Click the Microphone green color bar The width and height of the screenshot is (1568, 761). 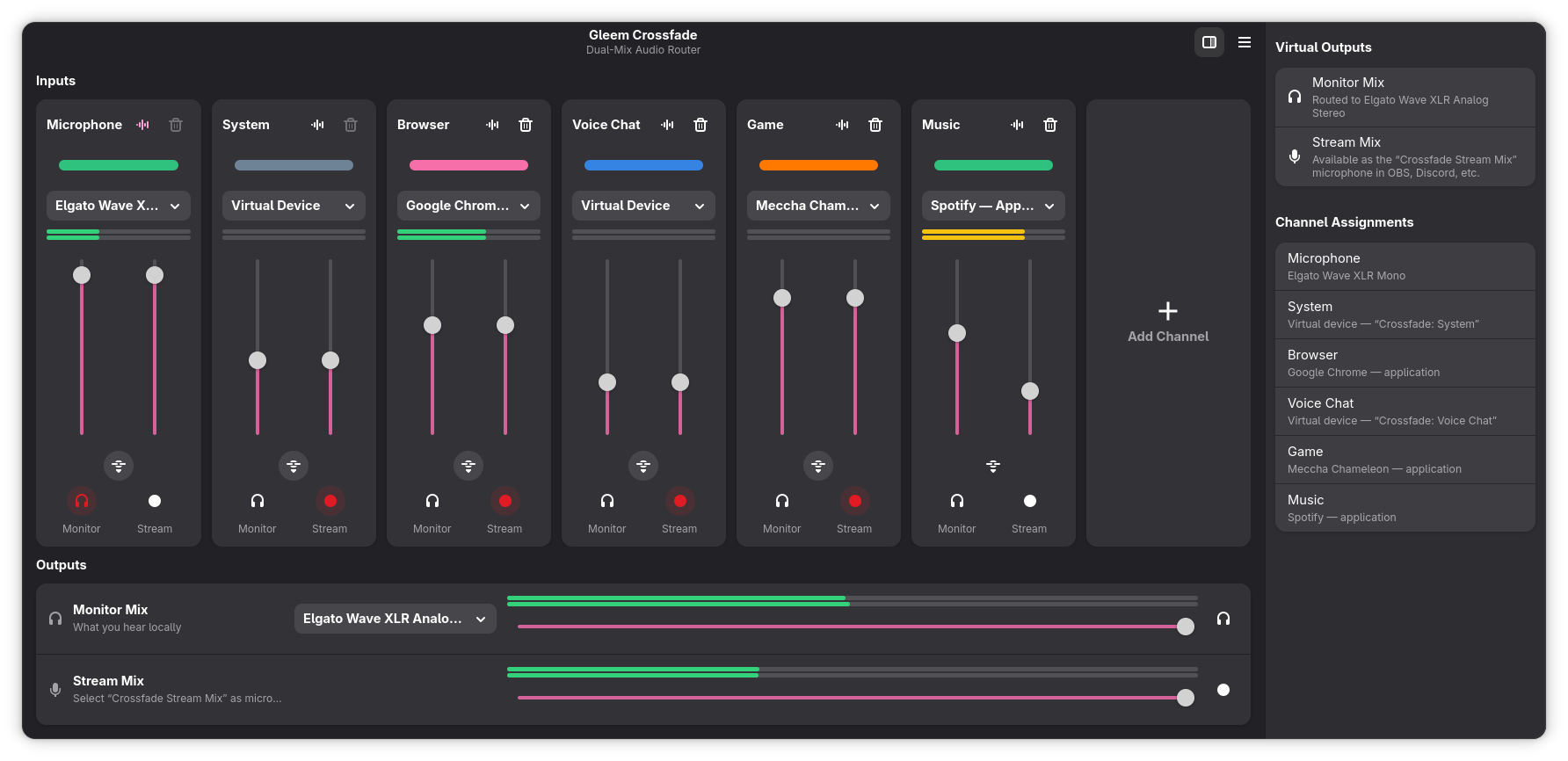tap(119, 165)
